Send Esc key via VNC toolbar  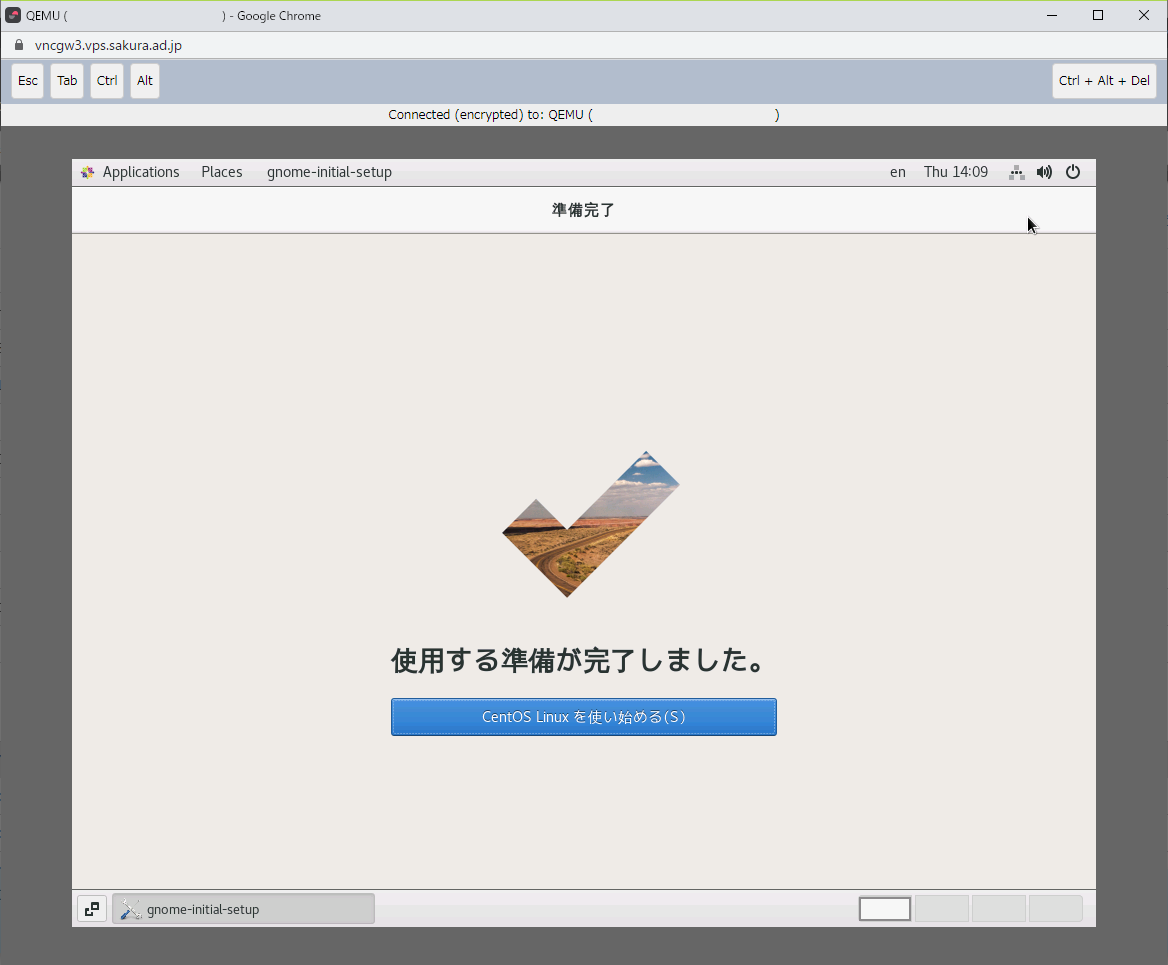(x=28, y=81)
